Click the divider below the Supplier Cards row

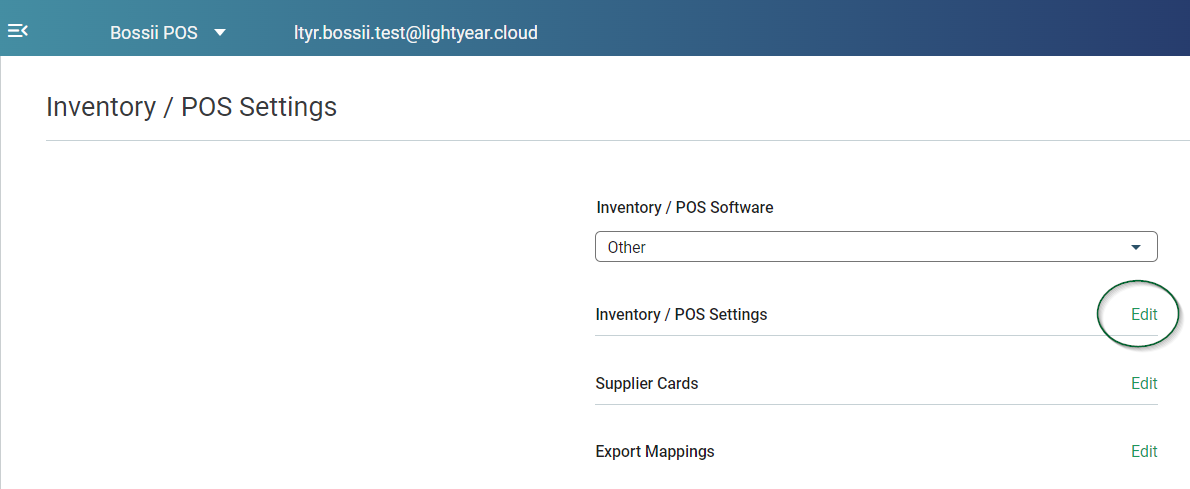(876, 404)
